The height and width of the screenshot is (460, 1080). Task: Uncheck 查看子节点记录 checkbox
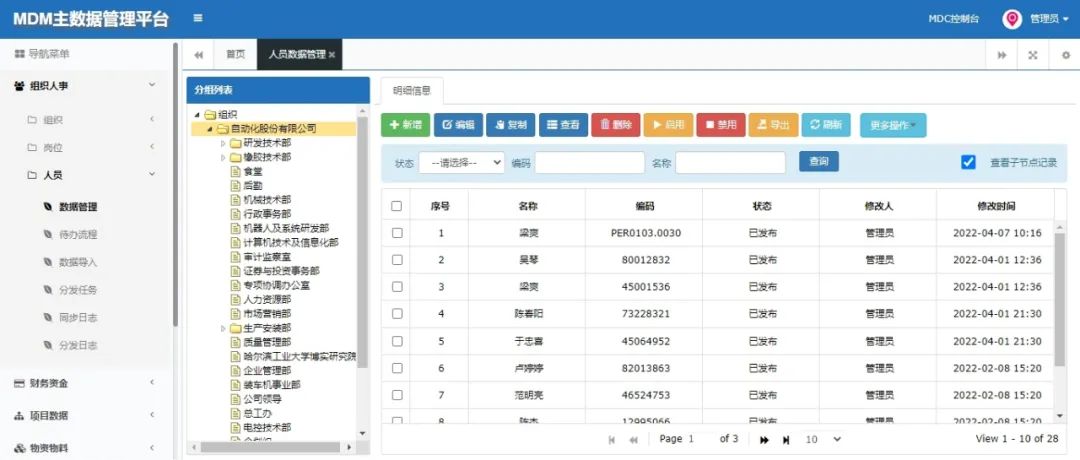968,163
